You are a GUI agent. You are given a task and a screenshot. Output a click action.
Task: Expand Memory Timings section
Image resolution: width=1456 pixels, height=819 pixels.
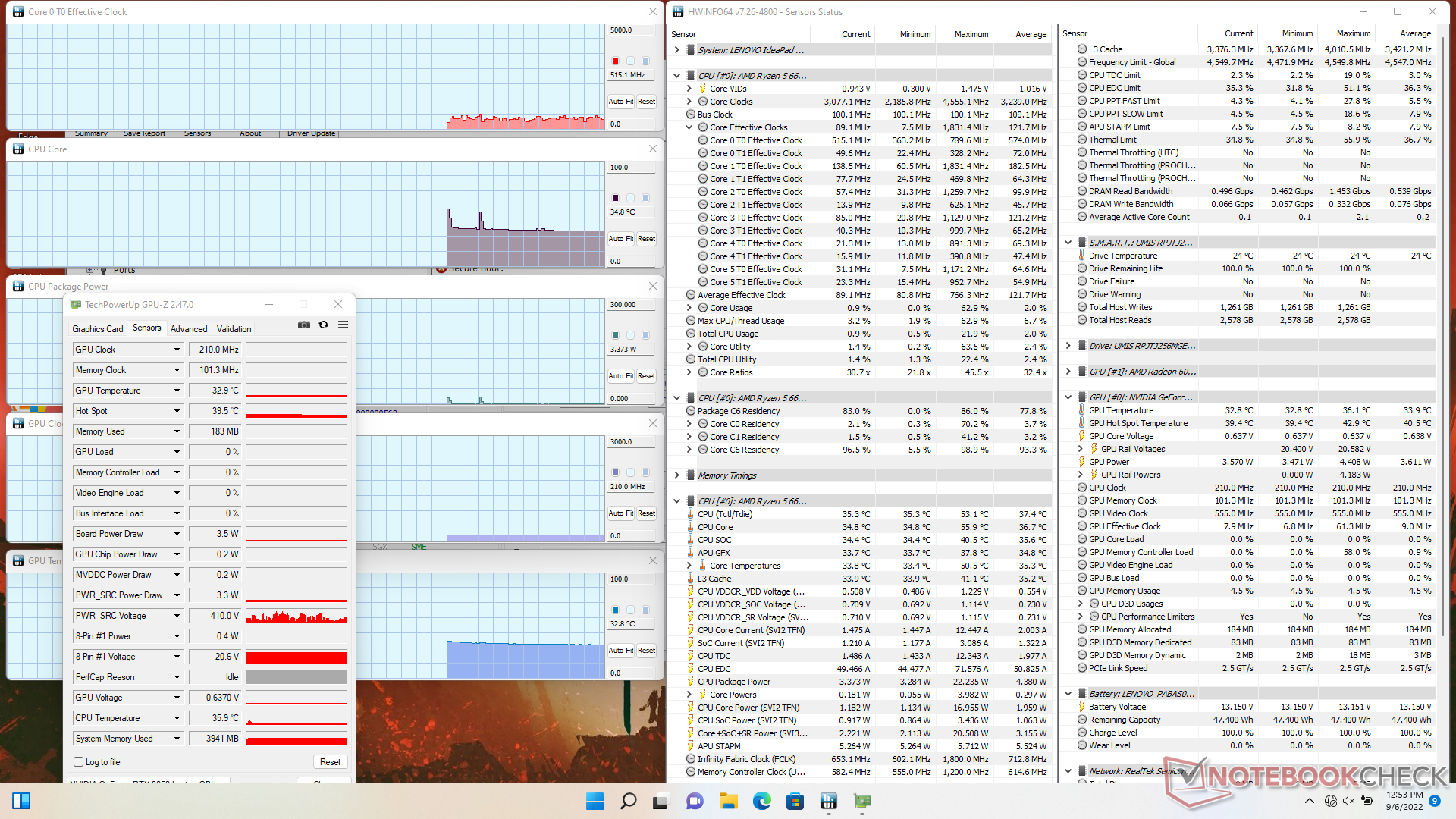click(676, 475)
